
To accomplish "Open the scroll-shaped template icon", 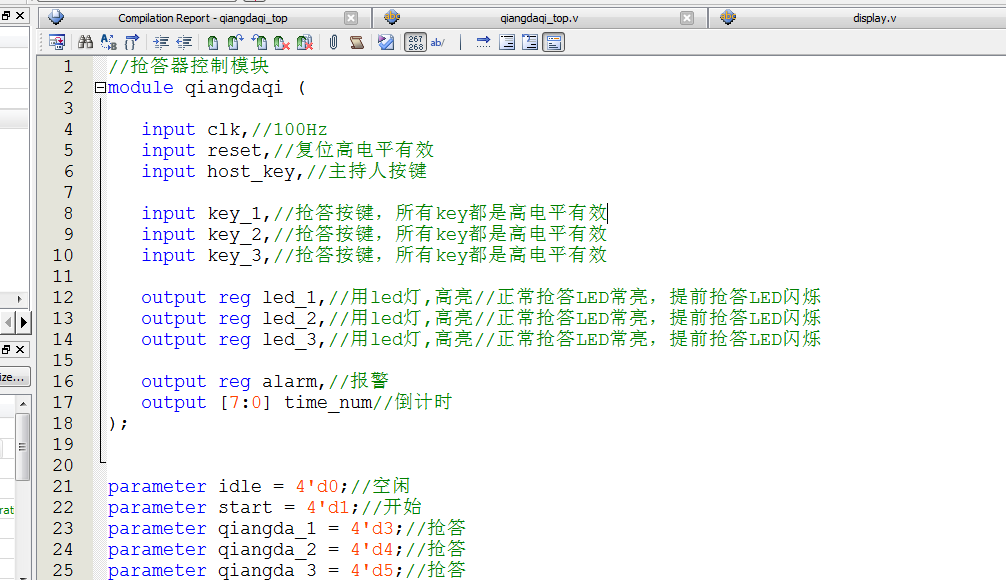I will tap(357, 42).
